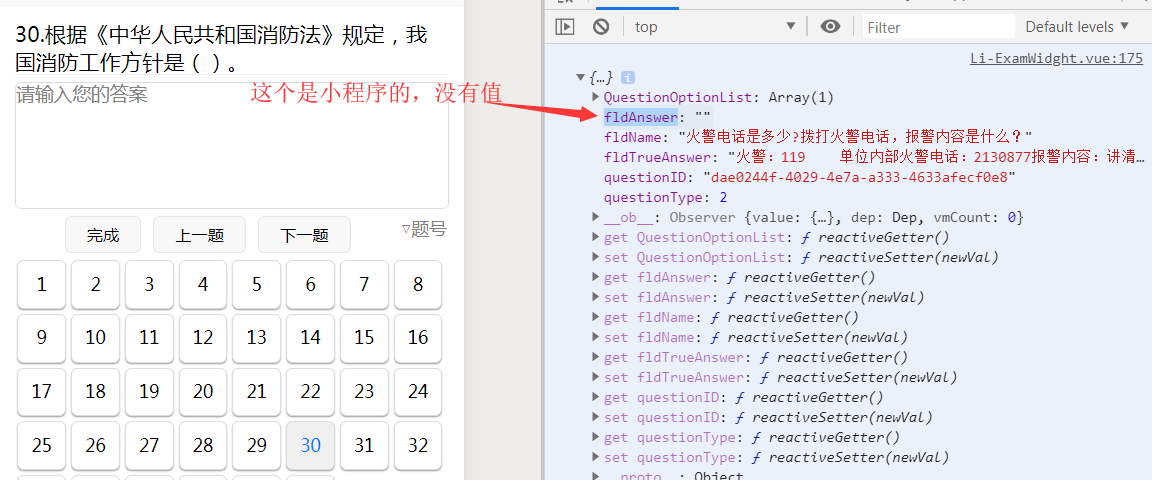Click the console sidebar toggle icon
The width and height of the screenshot is (1152, 480).
565,27
